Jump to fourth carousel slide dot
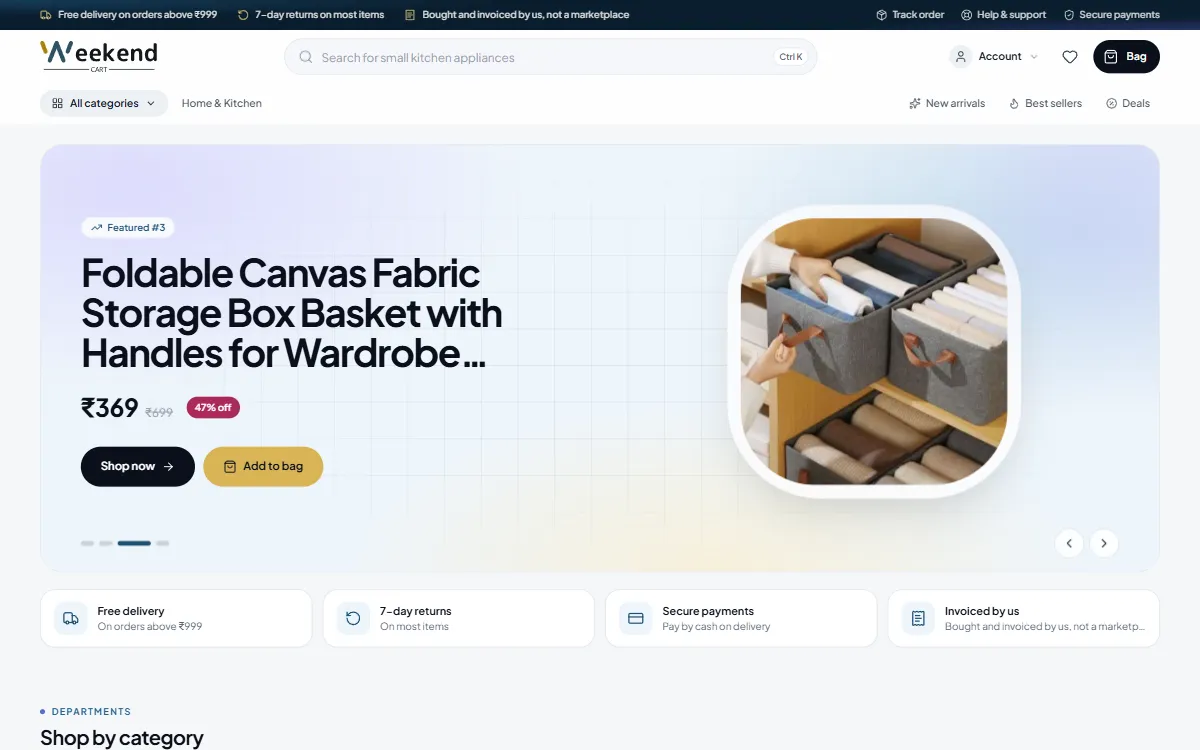 click(x=163, y=543)
